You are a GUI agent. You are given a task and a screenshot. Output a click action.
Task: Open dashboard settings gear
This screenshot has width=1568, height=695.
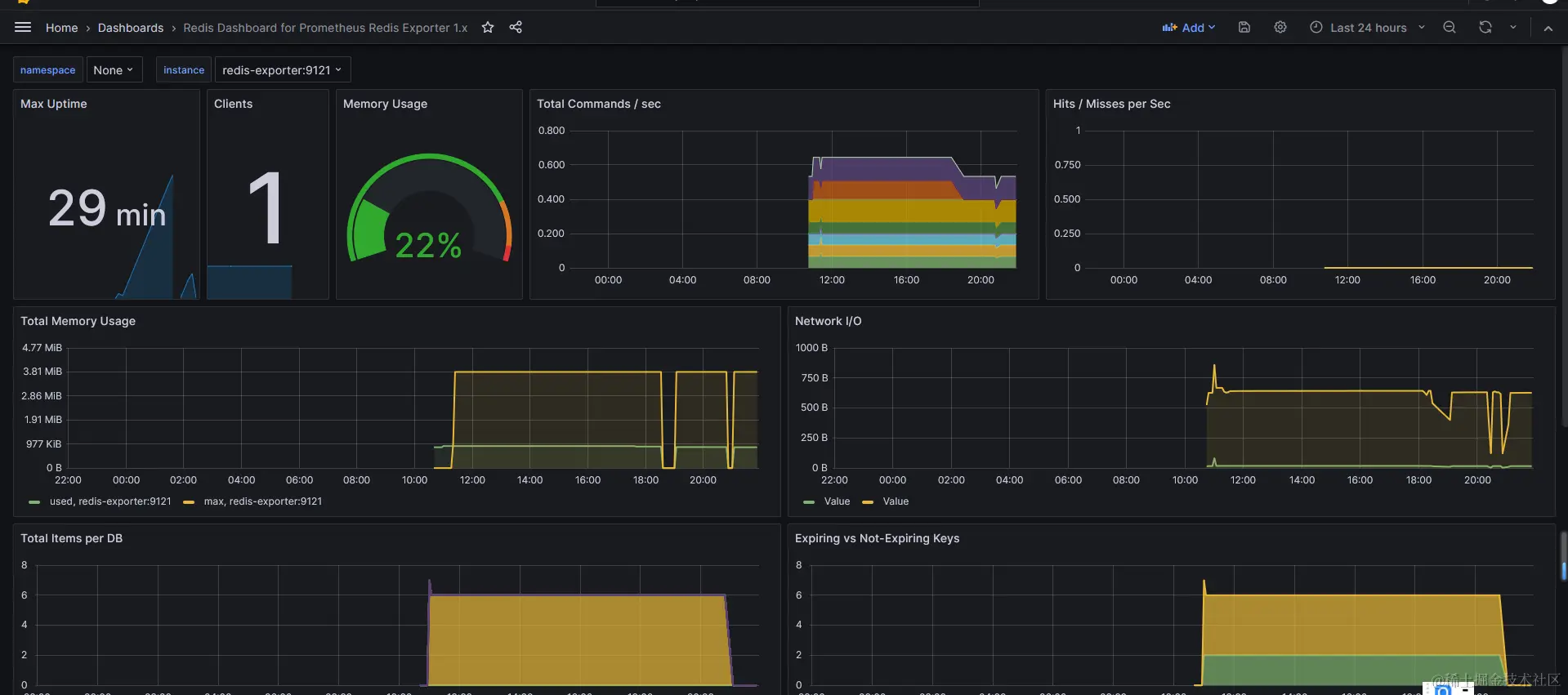1280,27
